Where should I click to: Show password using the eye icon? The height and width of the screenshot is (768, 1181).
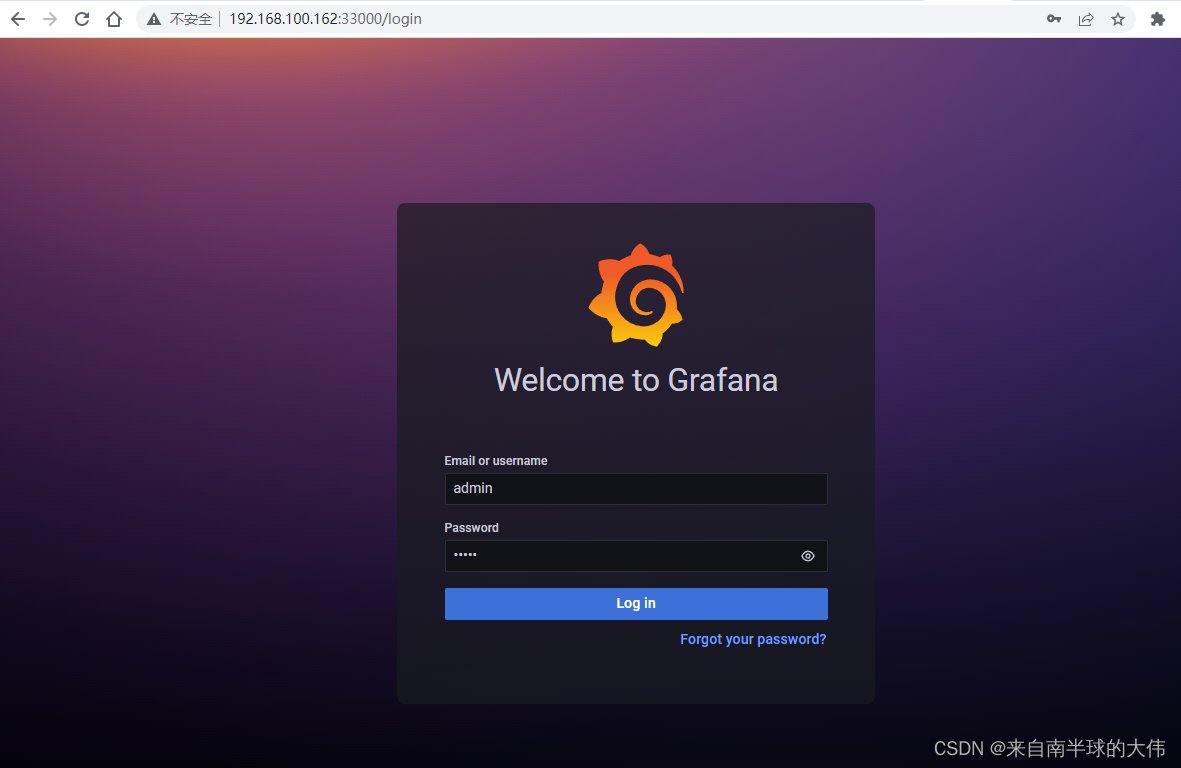coord(807,556)
